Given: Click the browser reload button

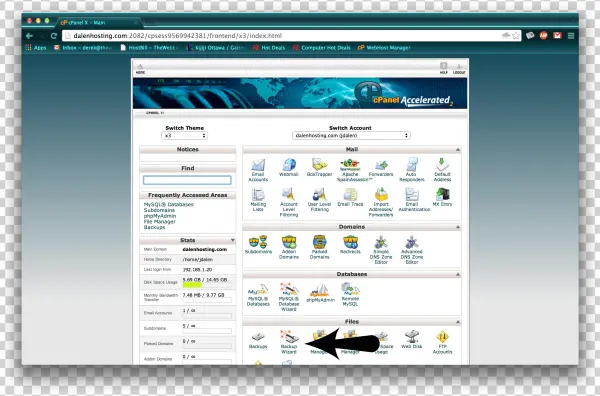Looking at the screenshot, I should coord(54,36).
